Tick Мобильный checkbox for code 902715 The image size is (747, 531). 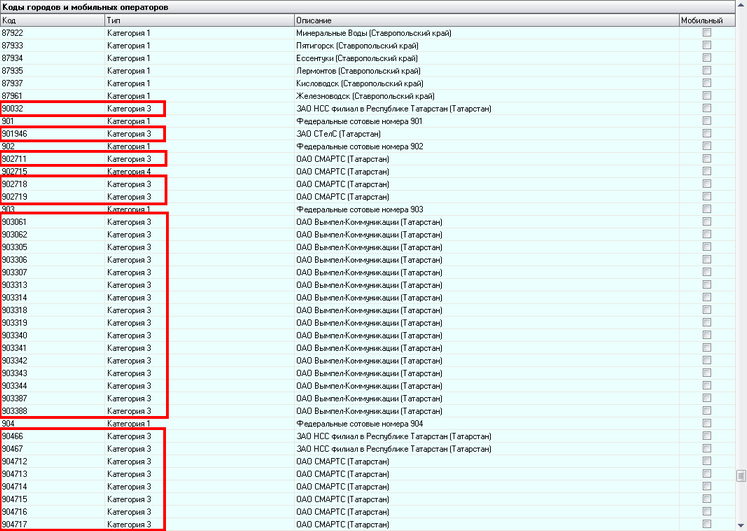click(707, 171)
